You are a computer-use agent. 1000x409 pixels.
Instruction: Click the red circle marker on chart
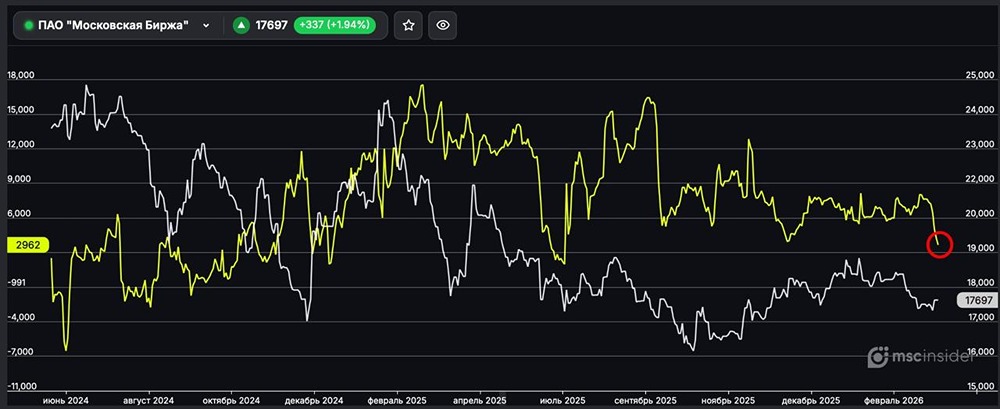[x=939, y=243]
